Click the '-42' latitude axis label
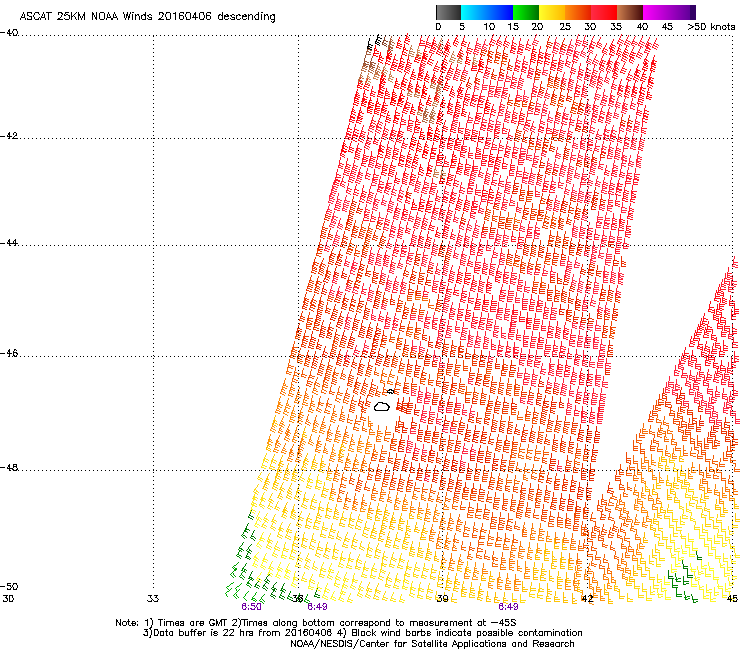This screenshot has height=650, width=740. coord(9,136)
